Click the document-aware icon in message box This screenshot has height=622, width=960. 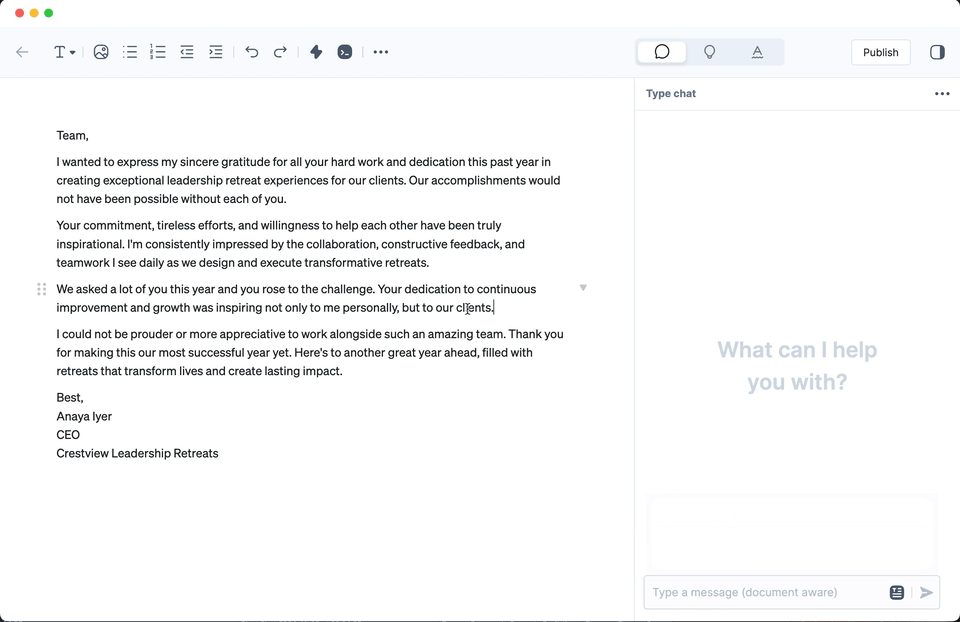click(897, 592)
